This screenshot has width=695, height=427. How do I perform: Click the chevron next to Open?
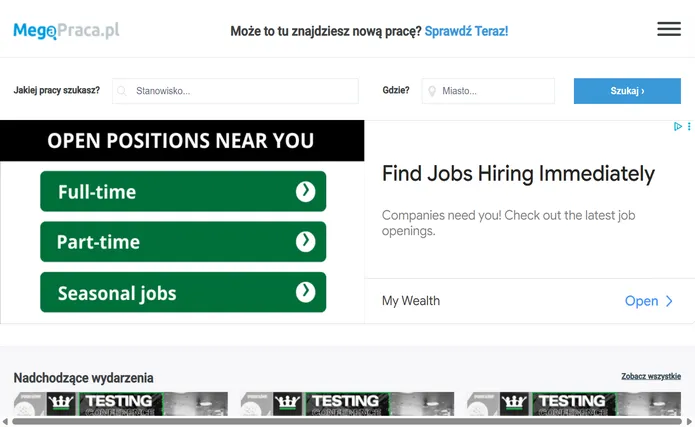point(670,301)
